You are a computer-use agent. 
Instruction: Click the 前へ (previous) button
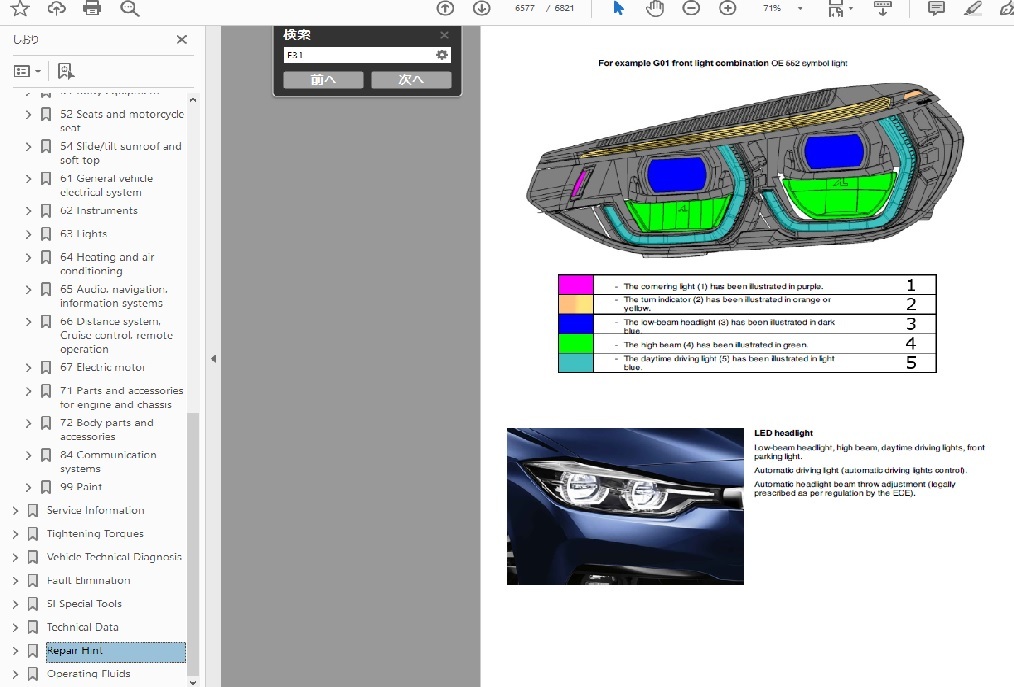[323, 80]
